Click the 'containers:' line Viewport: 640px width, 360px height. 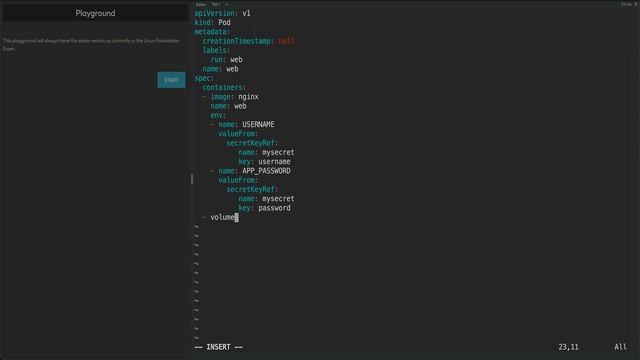tap(224, 87)
